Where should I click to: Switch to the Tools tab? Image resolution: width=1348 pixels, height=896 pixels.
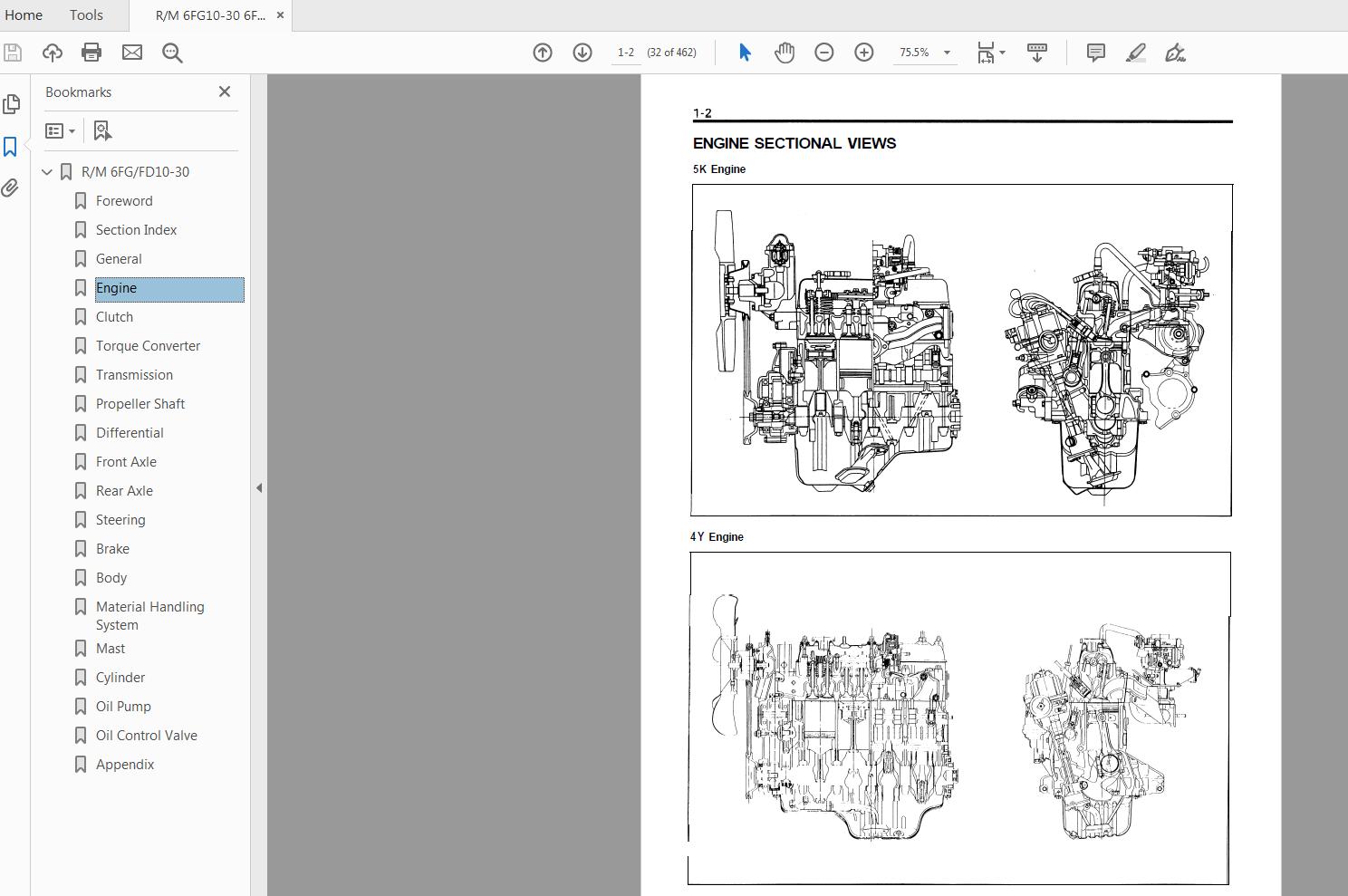pyautogui.click(x=86, y=15)
